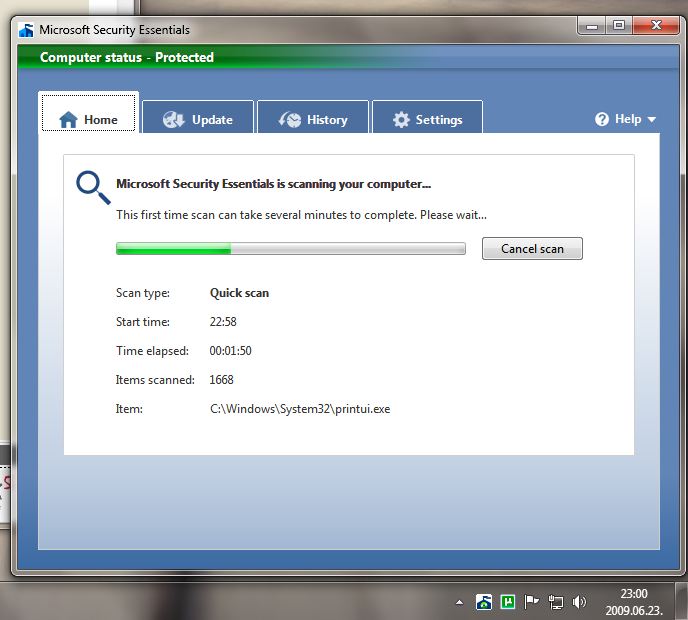688x620 pixels.
Task: Click 'Computer status - Protected' banner text
Action: coord(127,57)
